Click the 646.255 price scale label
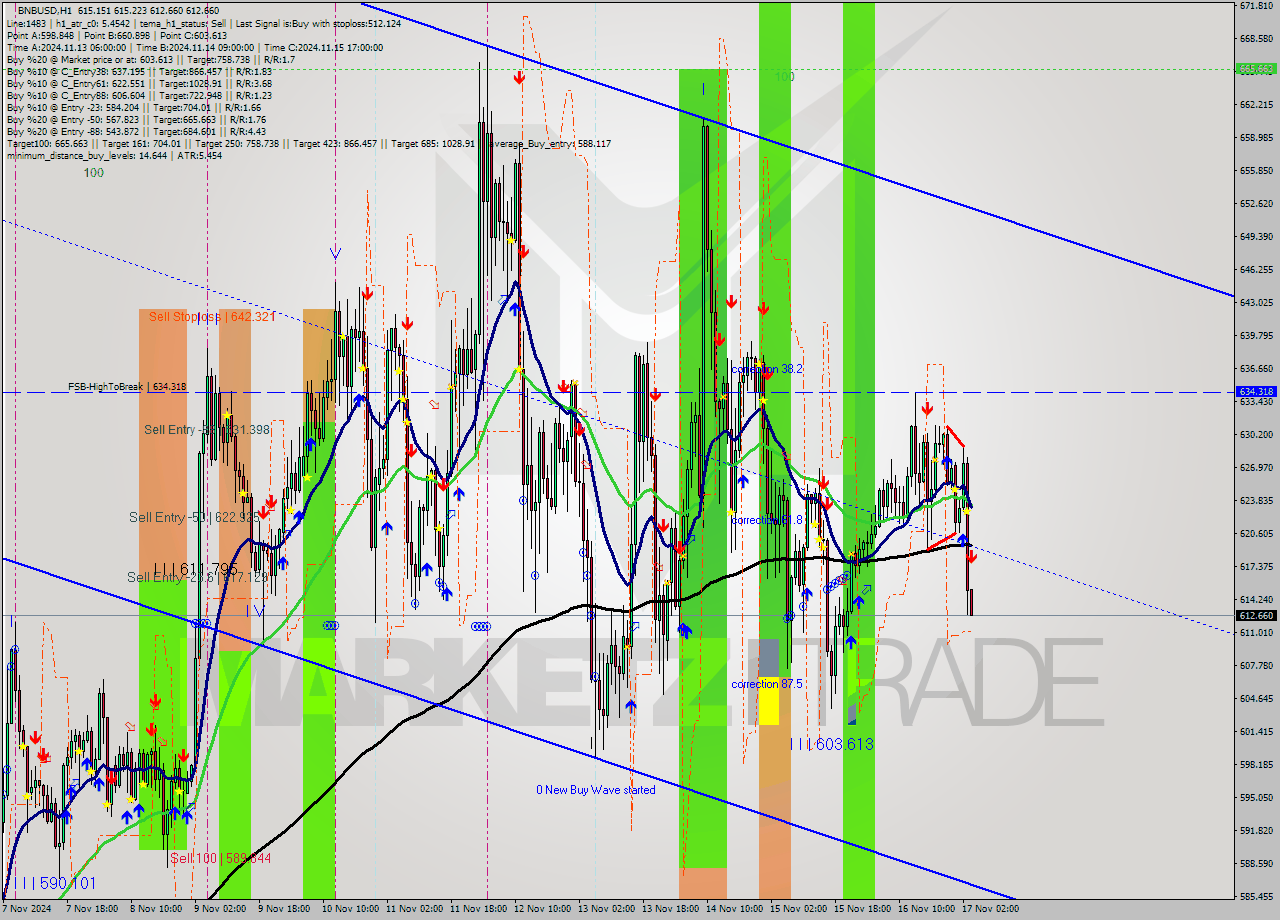 (1256, 269)
